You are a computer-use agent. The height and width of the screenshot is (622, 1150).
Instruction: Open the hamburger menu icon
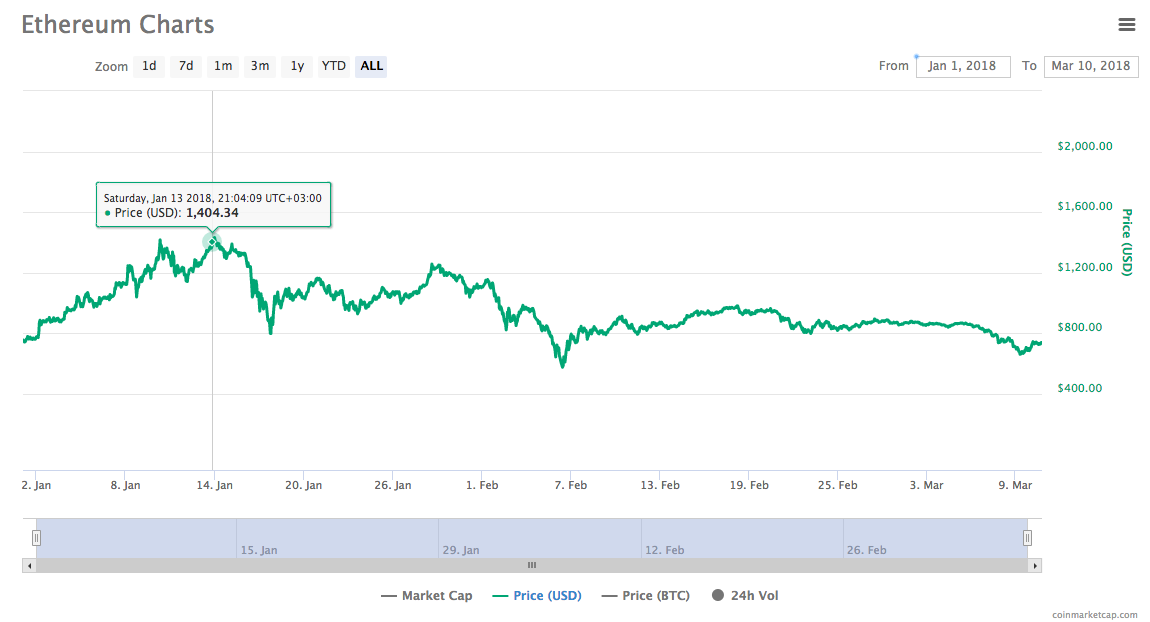point(1127,25)
